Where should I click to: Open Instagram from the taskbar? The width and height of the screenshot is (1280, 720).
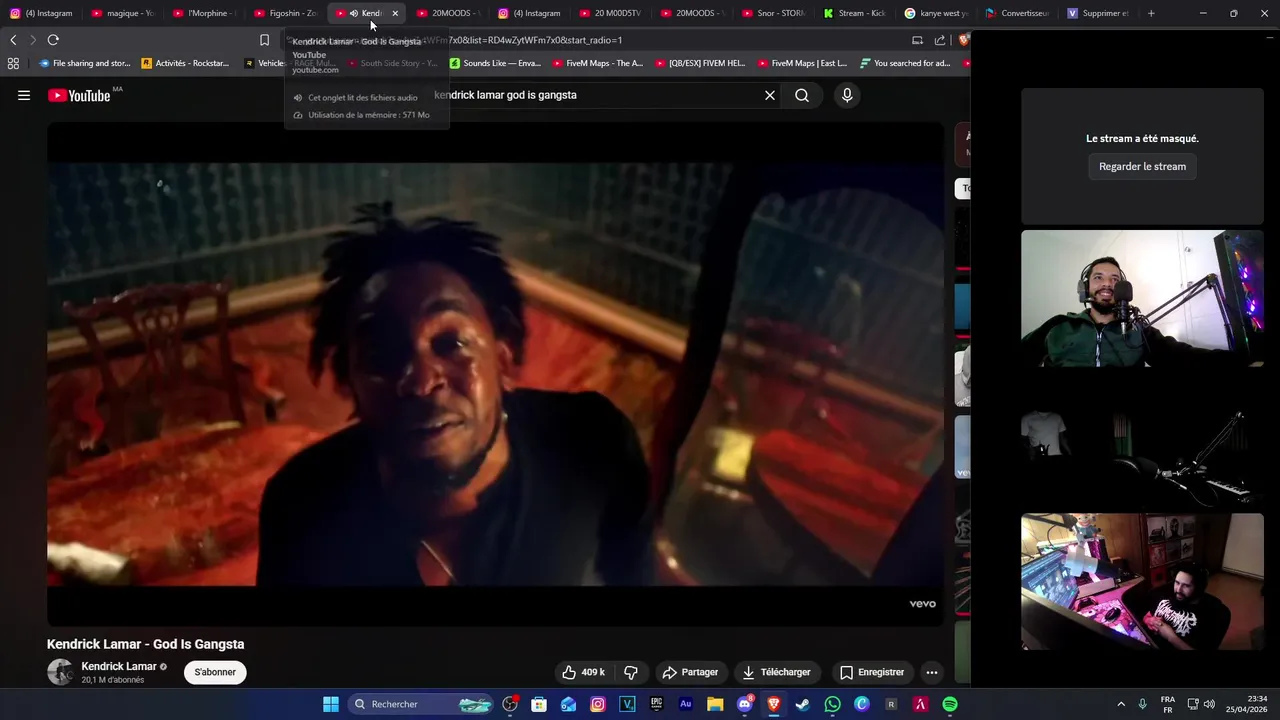(598, 704)
